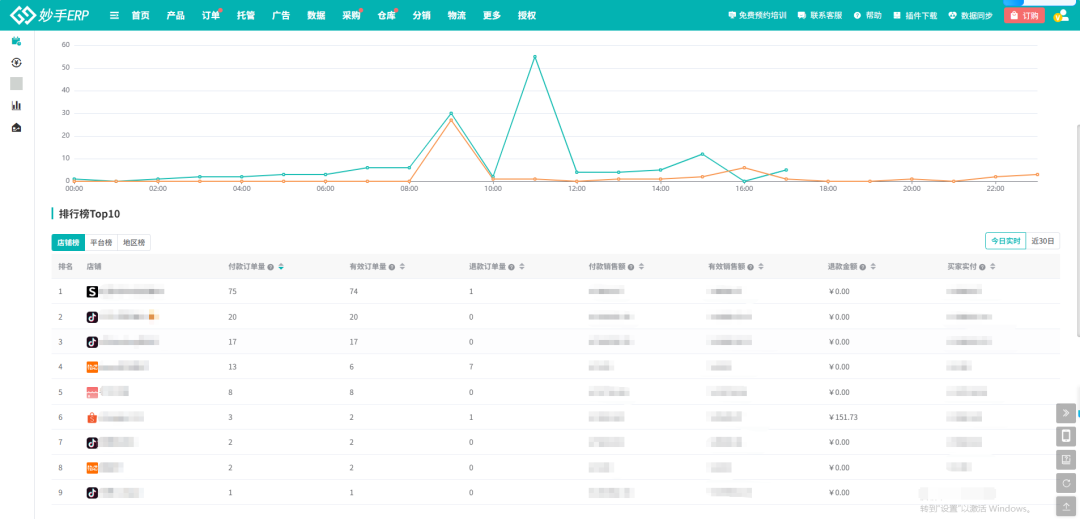Select the 地区榜 ranking tab

click(x=134, y=242)
